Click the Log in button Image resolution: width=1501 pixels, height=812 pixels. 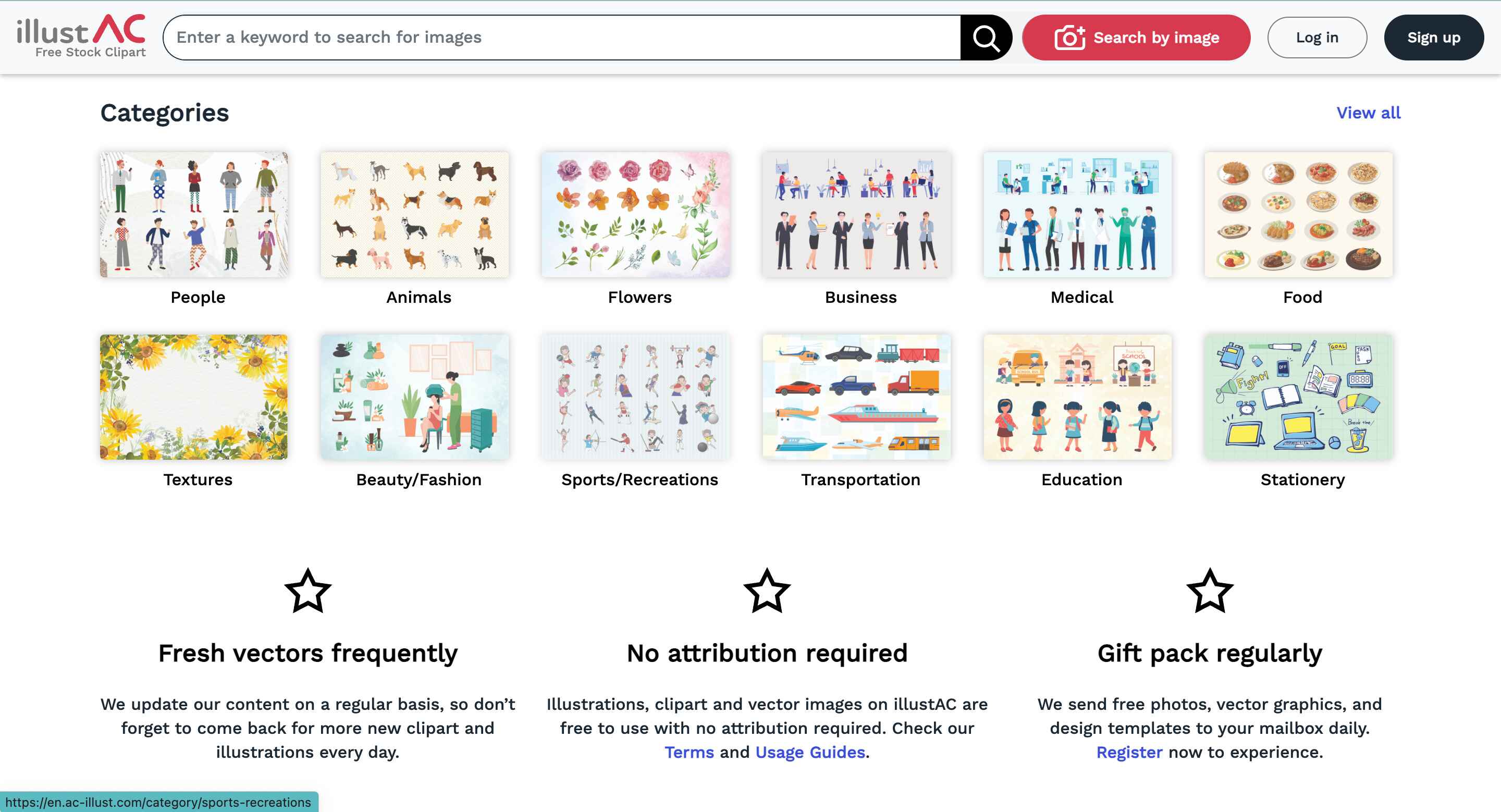point(1317,38)
